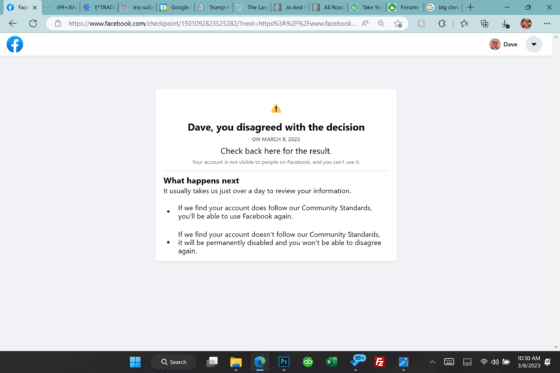The width and height of the screenshot is (560, 373).
Task: Click the Dave profile picture
Action: click(495, 44)
